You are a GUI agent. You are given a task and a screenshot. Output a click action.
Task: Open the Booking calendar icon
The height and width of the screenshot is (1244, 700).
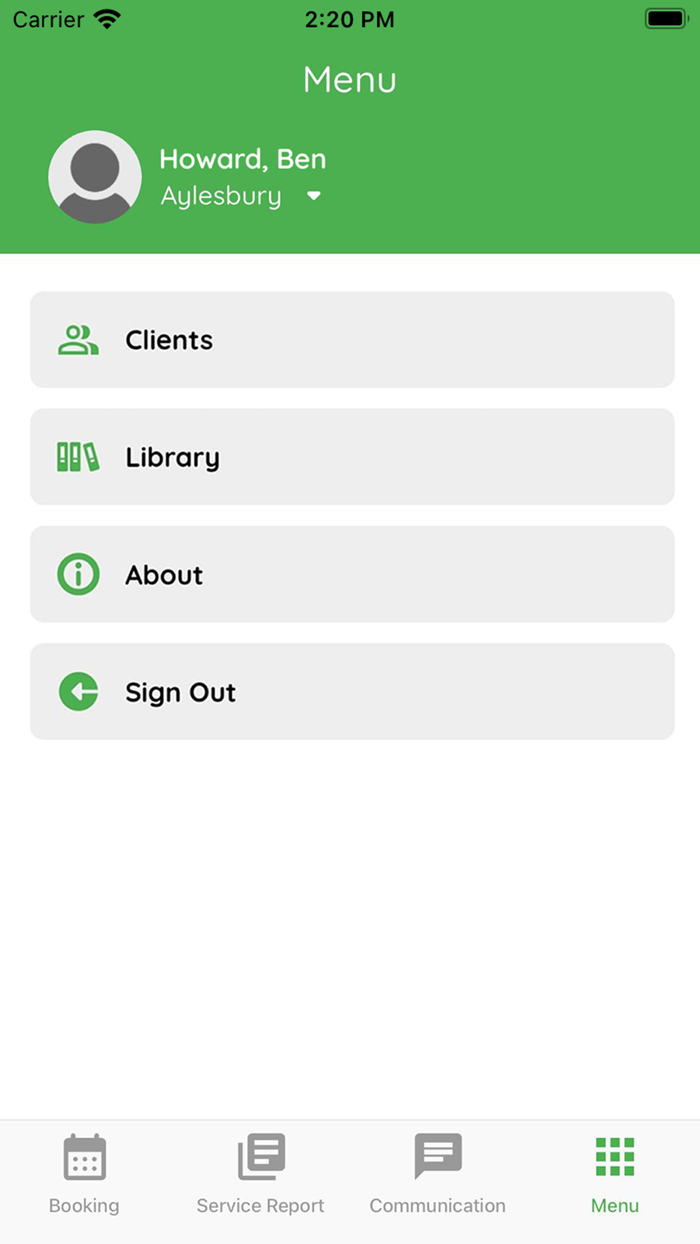click(x=84, y=1156)
